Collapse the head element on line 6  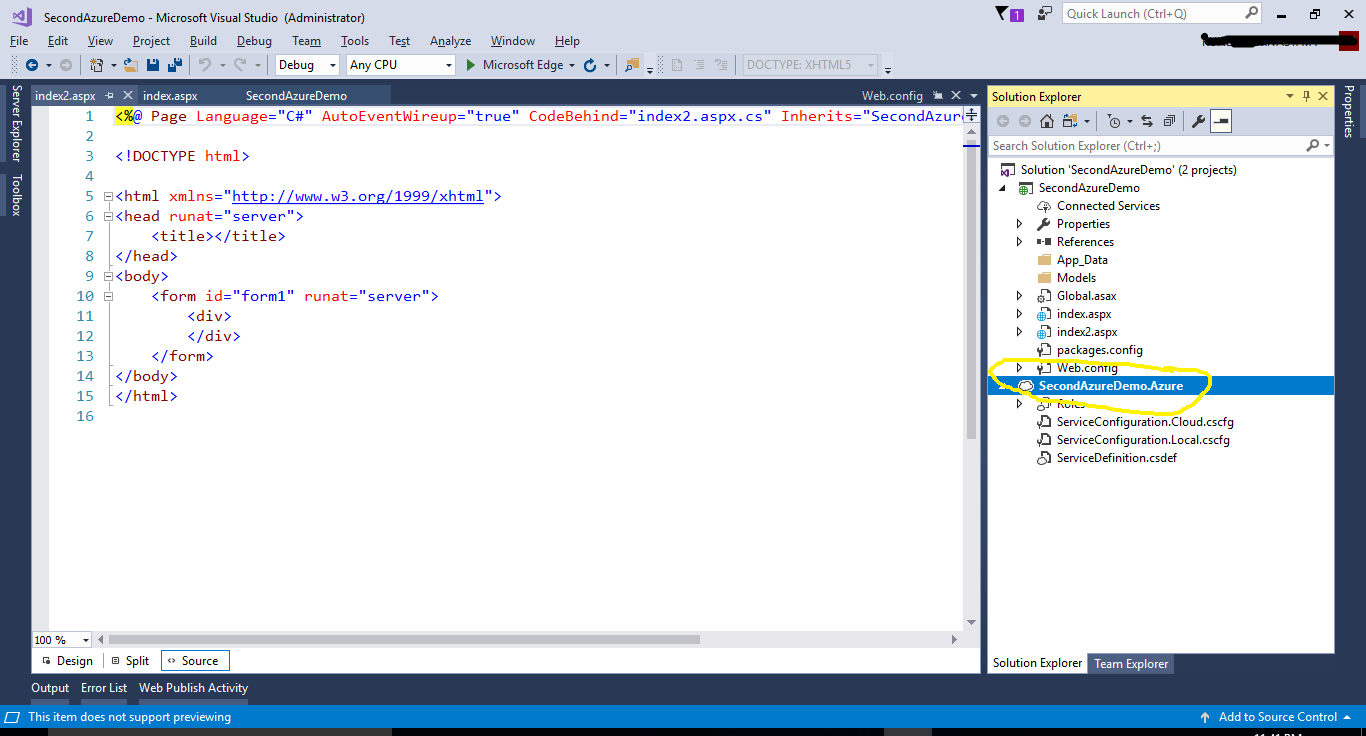[x=108, y=216]
